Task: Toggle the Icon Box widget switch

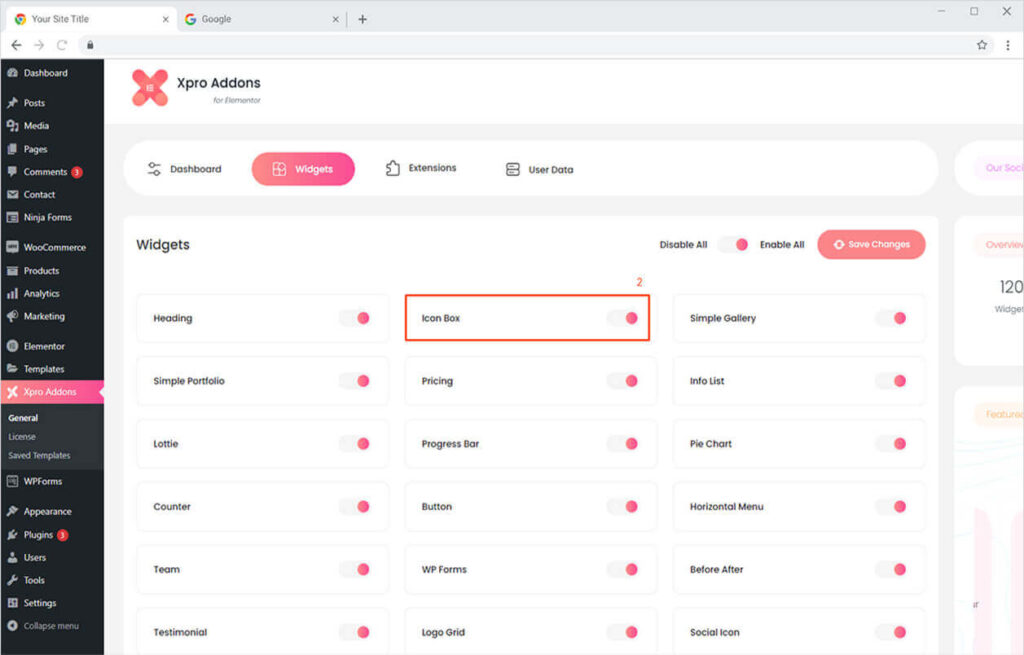Action: (623, 318)
